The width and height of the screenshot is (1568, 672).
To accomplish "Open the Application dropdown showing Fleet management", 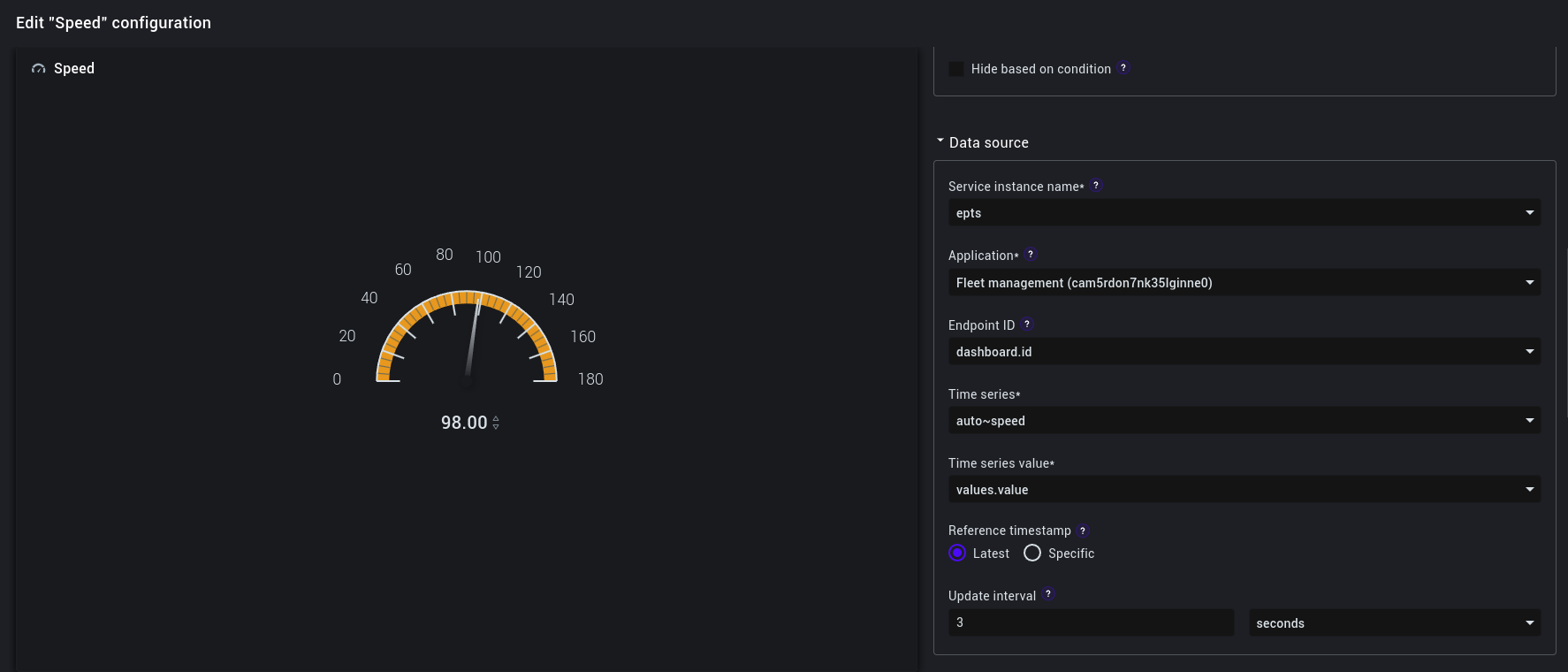I will (x=1245, y=282).
